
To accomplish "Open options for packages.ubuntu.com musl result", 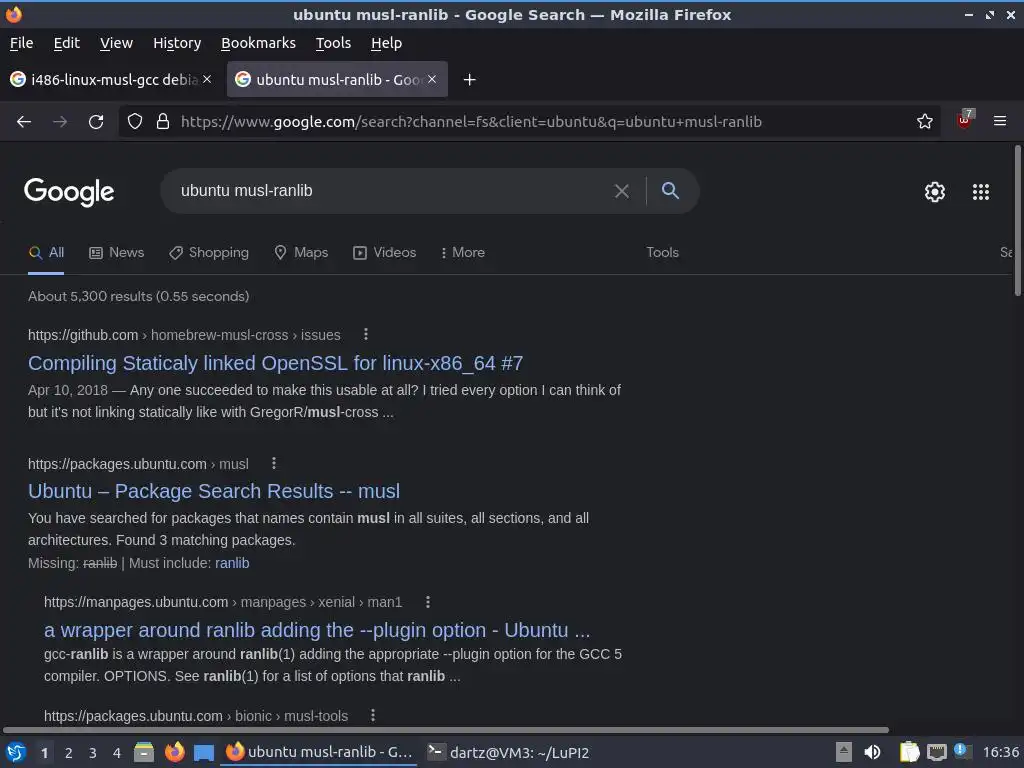I will click(274, 463).
